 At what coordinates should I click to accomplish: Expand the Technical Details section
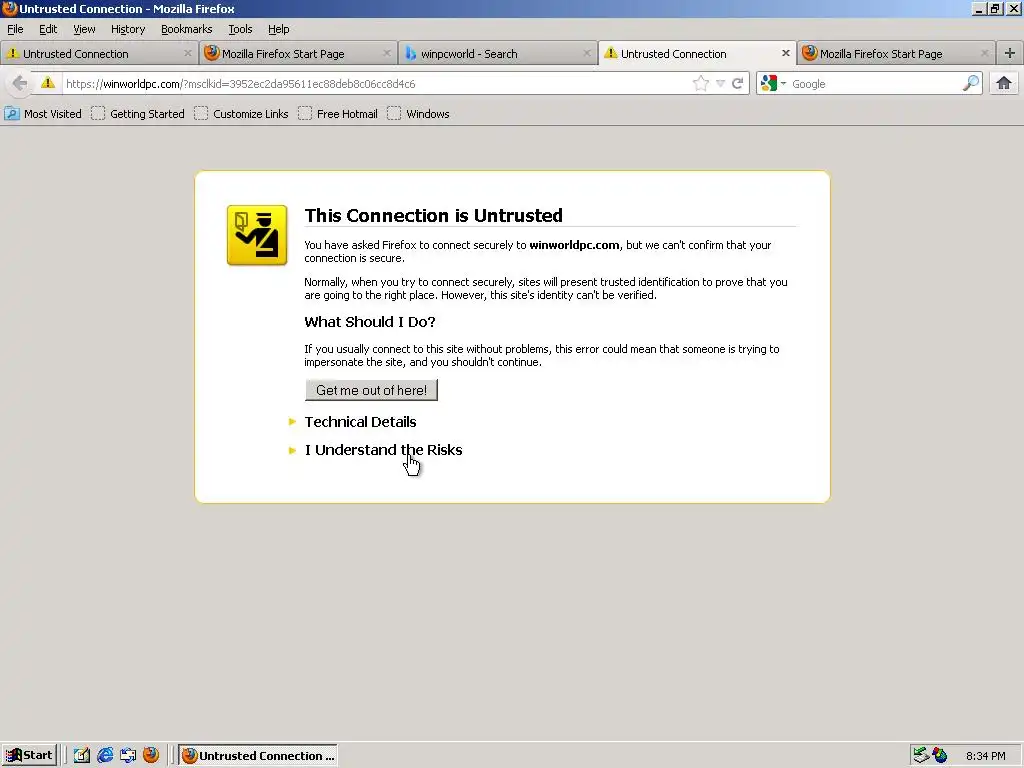coord(360,422)
